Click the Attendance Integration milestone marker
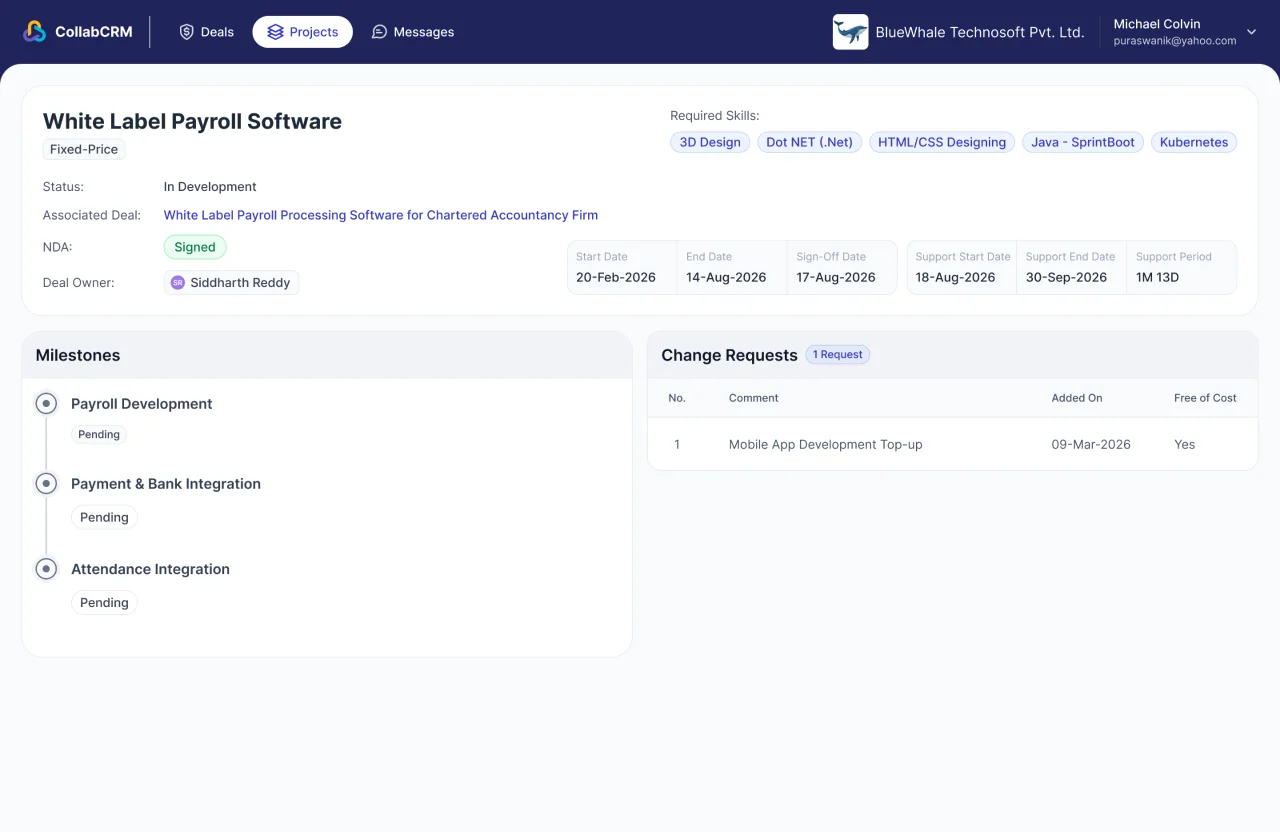Image resolution: width=1280 pixels, height=832 pixels. pyautogui.click(x=46, y=569)
